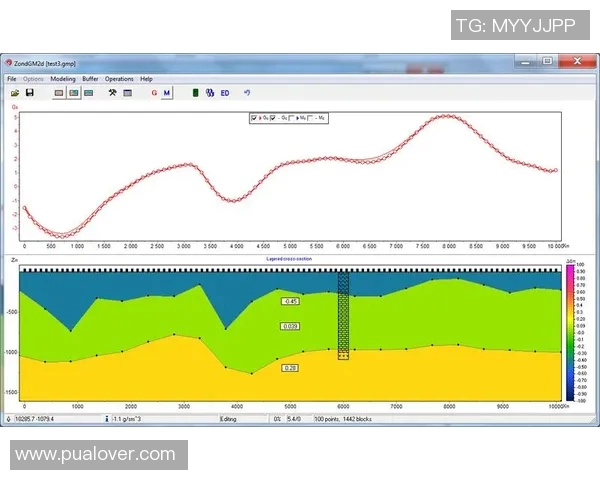Click the ED editor toolbar icon
The width and height of the screenshot is (600, 480).
[x=225, y=93]
